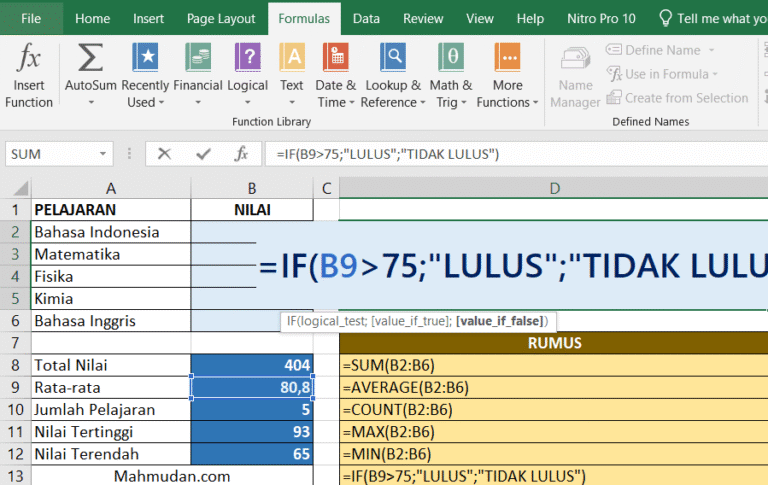Screen dimensions: 768x485
Task: Click the Insert Function fx icon
Action: tap(30, 59)
